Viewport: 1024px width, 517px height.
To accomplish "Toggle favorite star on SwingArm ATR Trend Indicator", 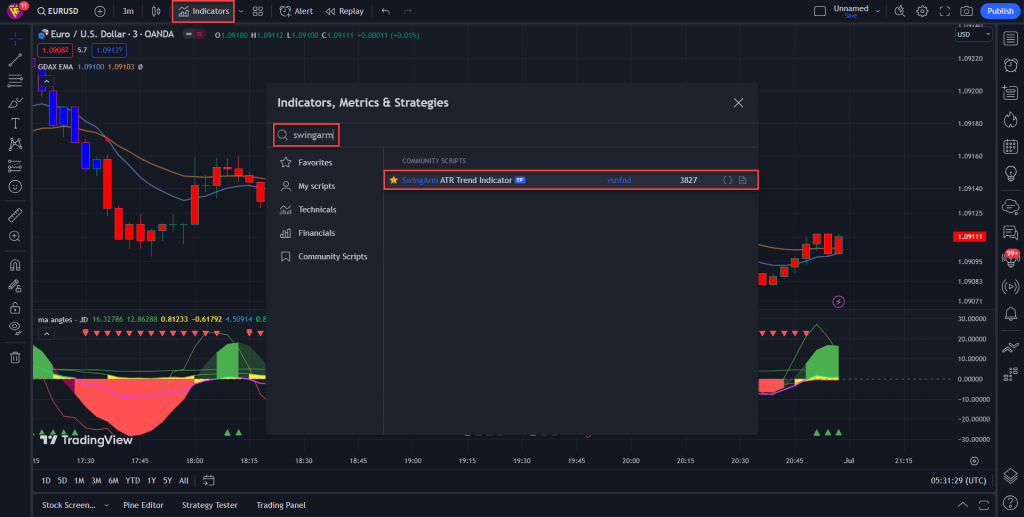I will click(x=393, y=180).
